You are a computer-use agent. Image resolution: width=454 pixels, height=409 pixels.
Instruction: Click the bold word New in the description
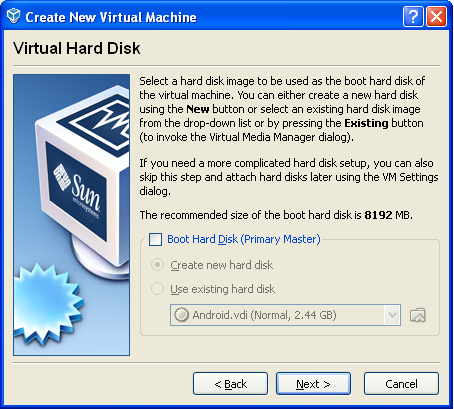pos(198,109)
